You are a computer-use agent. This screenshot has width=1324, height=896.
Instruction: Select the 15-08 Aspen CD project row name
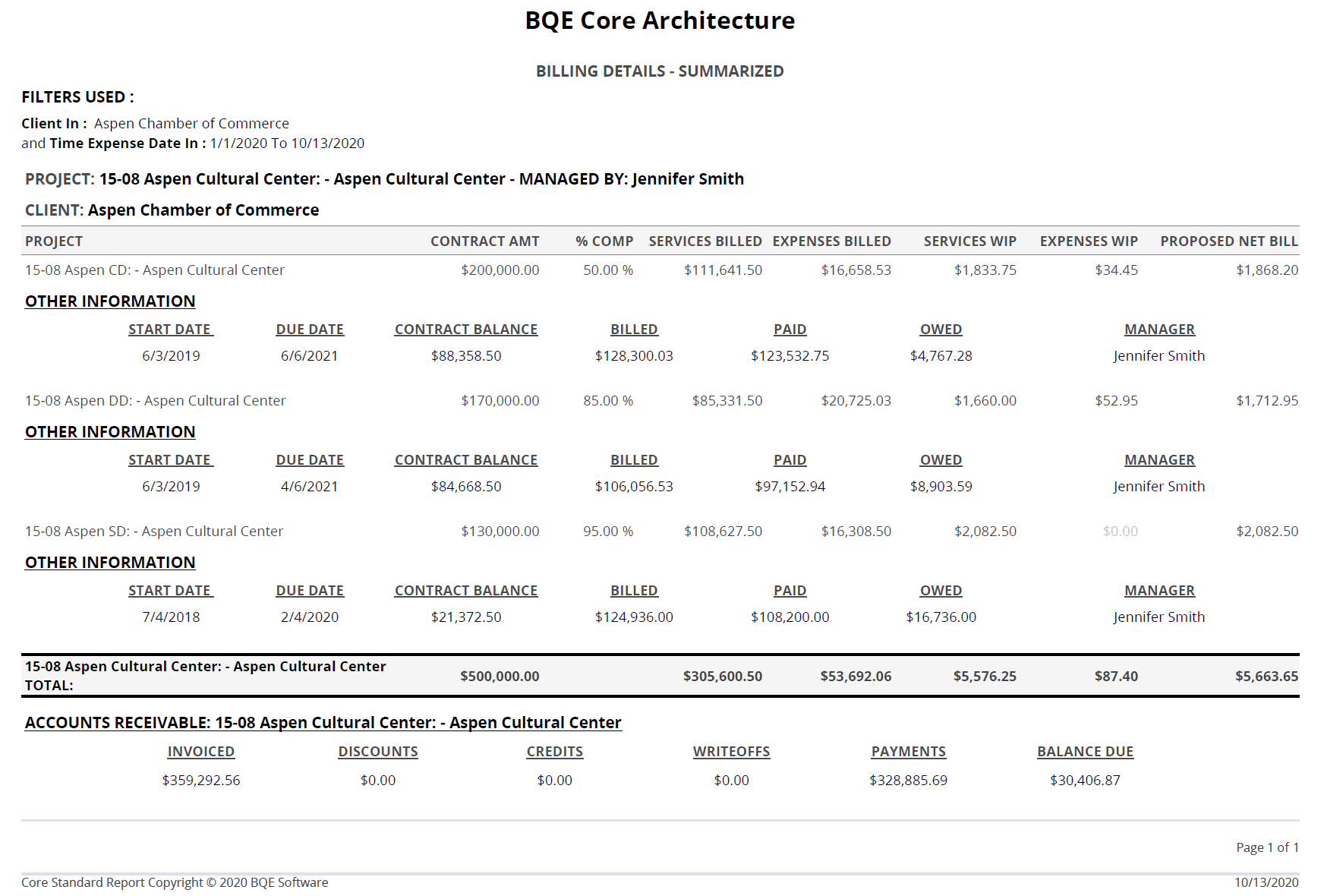155,270
